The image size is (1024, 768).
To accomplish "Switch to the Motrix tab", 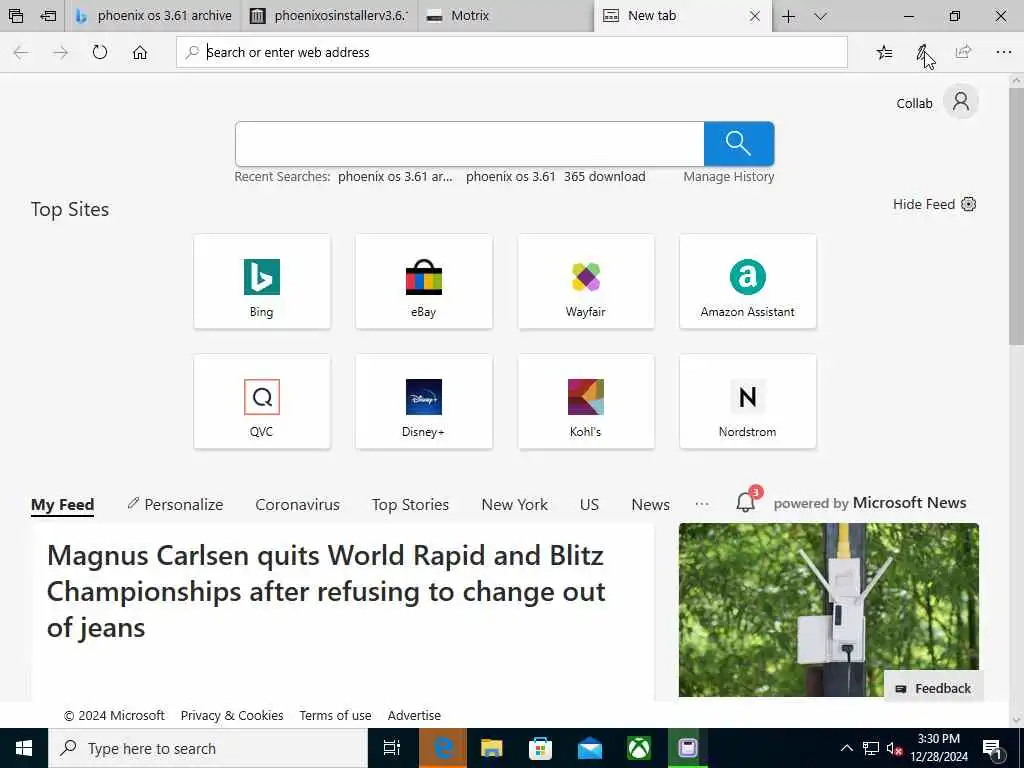I will (505, 16).
